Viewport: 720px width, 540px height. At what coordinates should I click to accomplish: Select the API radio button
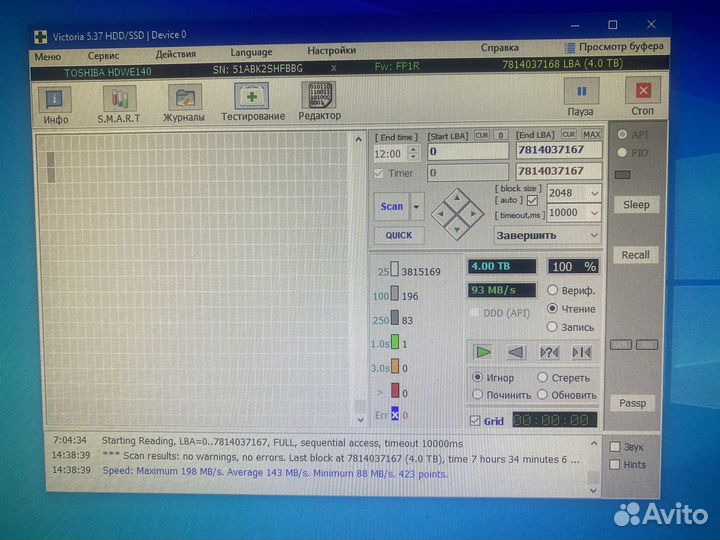(622, 135)
